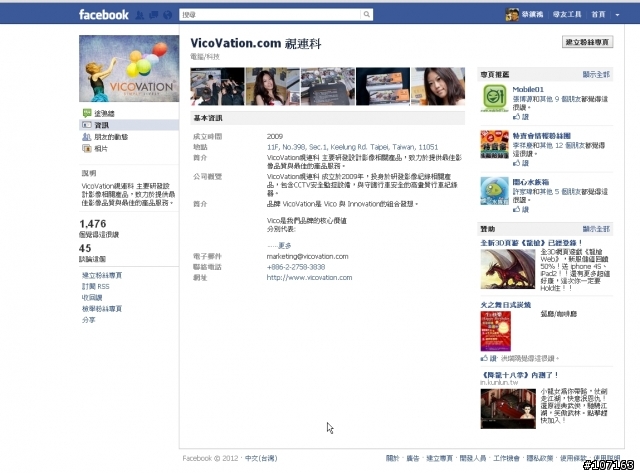640x473 pixels.
Task: Open second photo thumbnail of woman in white
Action: pyautogui.click(x=272, y=87)
